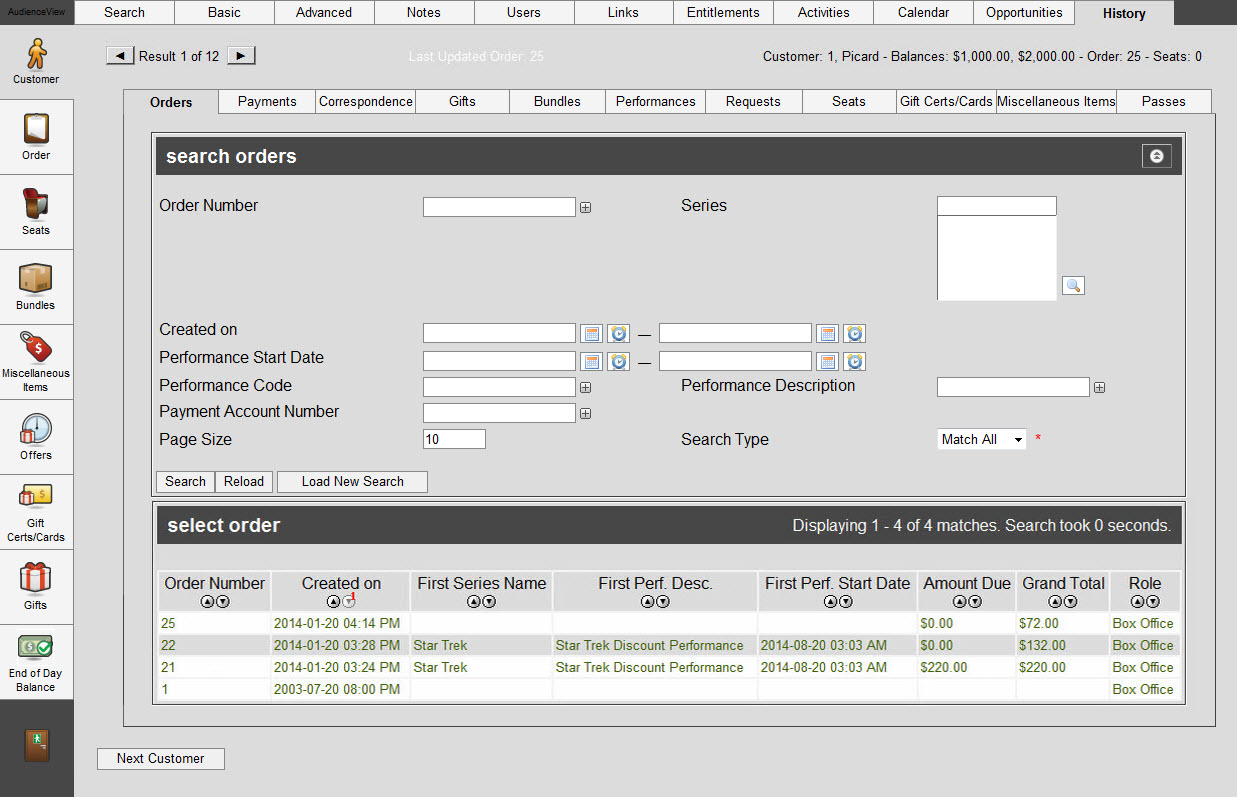Click Box Office role in order 1 row
The width and height of the screenshot is (1237, 797).
click(x=1143, y=689)
